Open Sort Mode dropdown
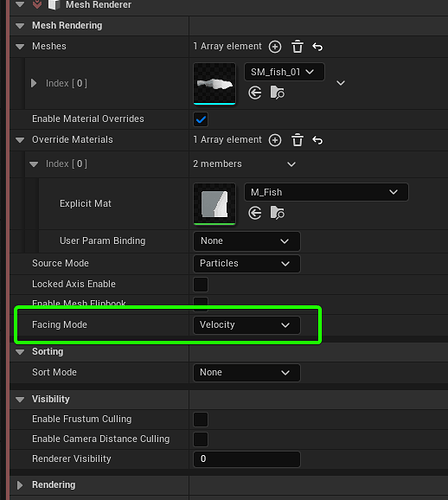The image size is (448, 500). tap(247, 372)
